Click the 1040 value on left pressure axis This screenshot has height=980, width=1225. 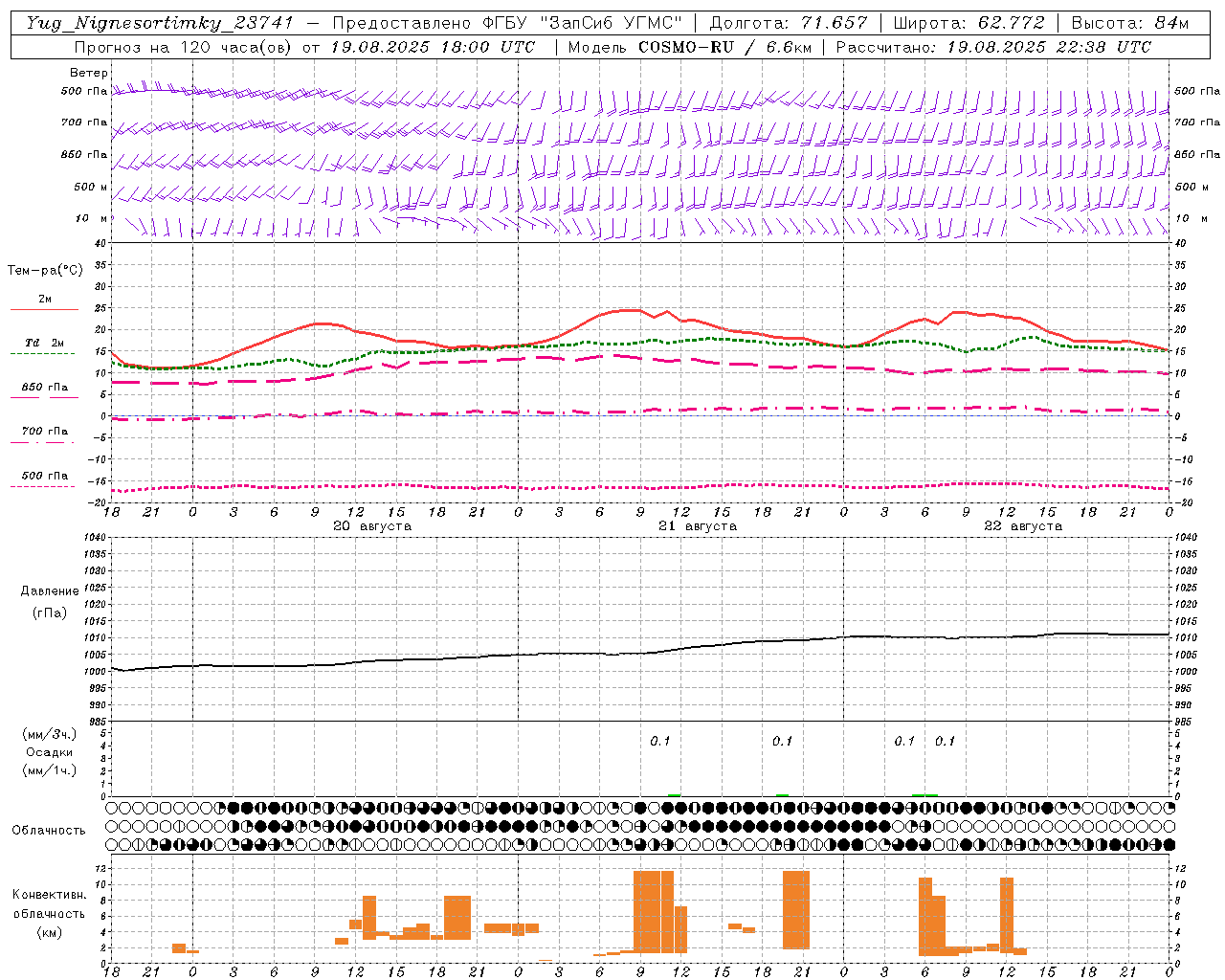(x=94, y=537)
